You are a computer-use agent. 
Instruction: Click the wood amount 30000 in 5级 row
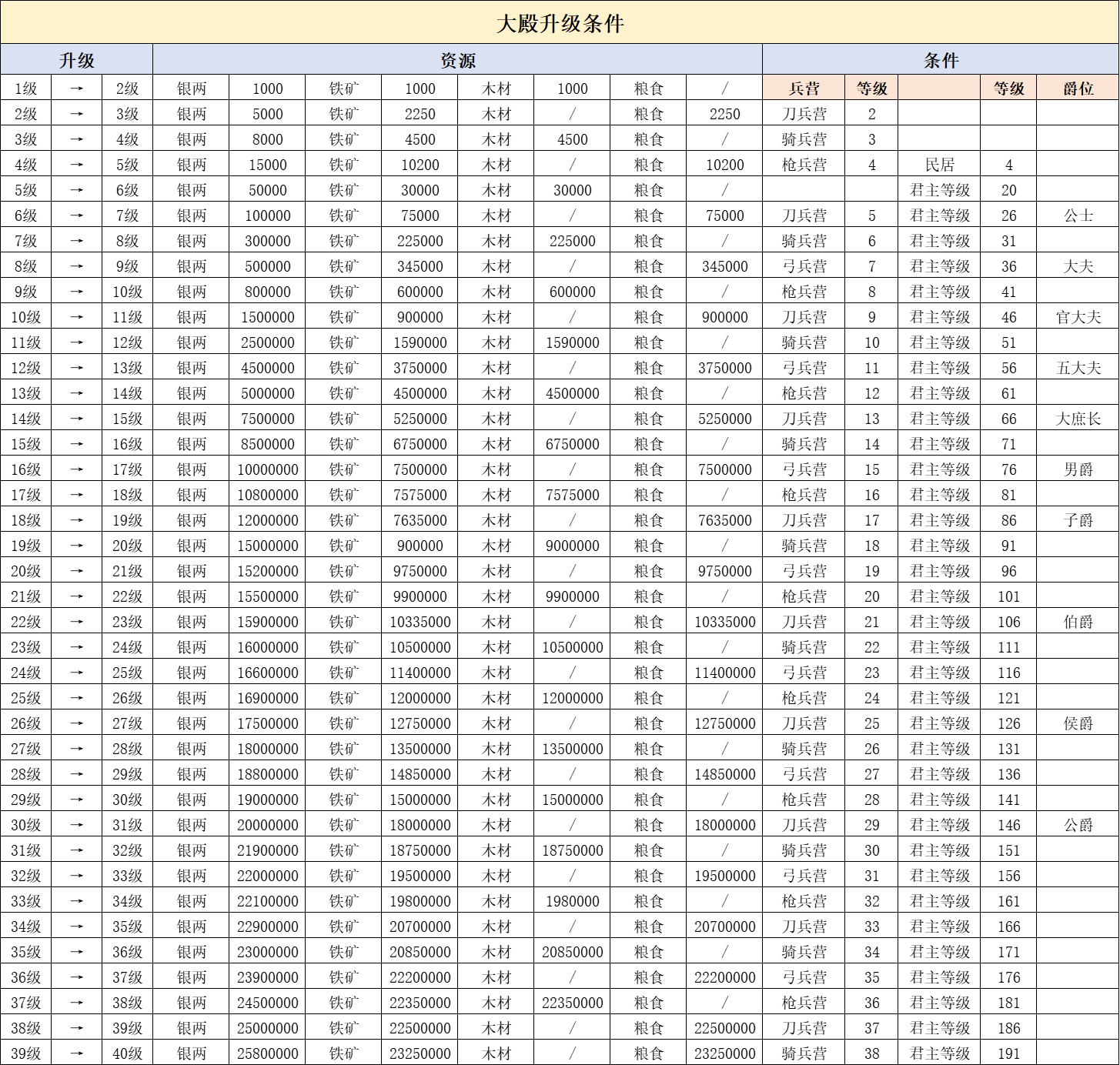(572, 190)
